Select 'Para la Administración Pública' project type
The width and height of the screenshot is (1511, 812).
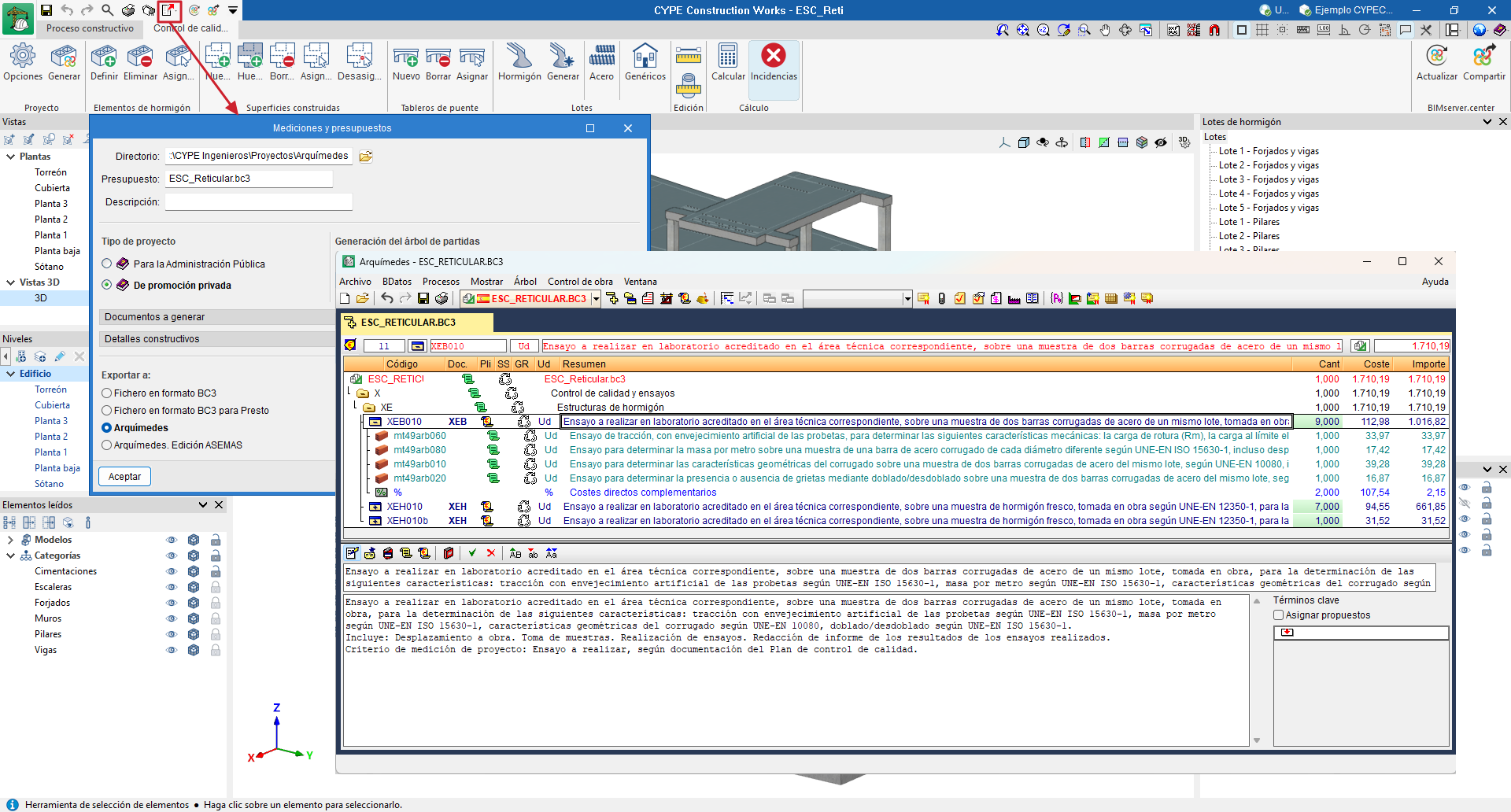[x=107, y=264]
